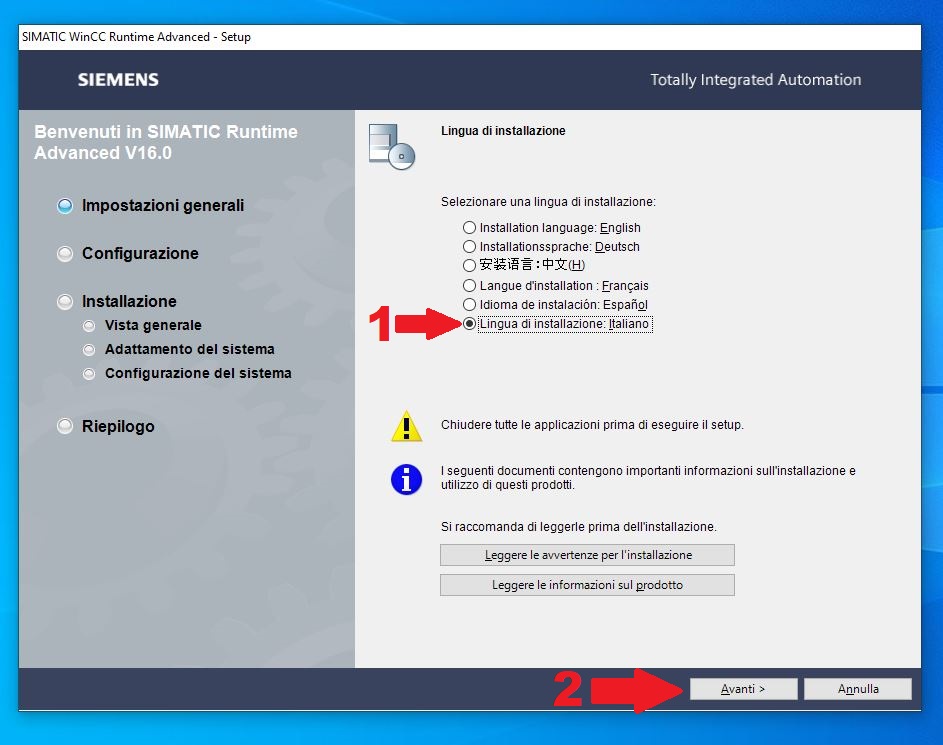This screenshot has height=745, width=943.
Task: Click Installazione step in sidebar
Action: (x=129, y=301)
